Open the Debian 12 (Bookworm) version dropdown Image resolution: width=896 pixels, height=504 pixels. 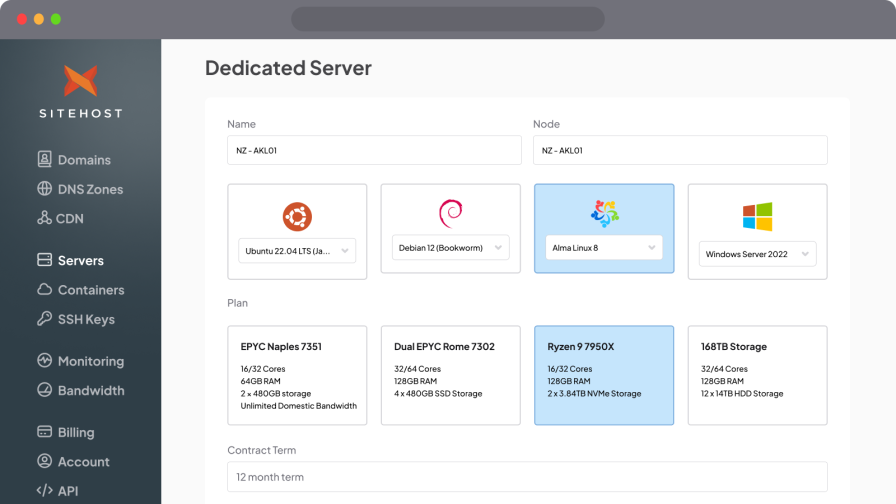click(x=450, y=247)
